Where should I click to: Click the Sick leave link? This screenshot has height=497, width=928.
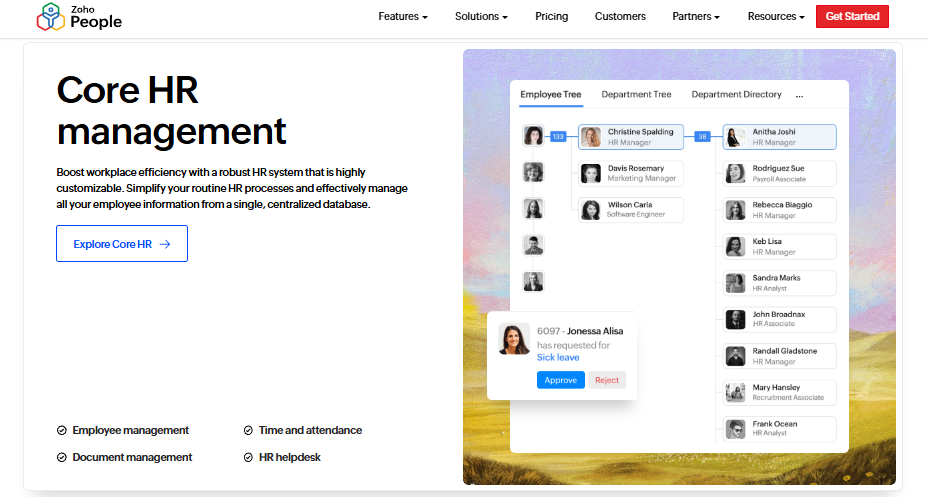pyautogui.click(x=558, y=357)
